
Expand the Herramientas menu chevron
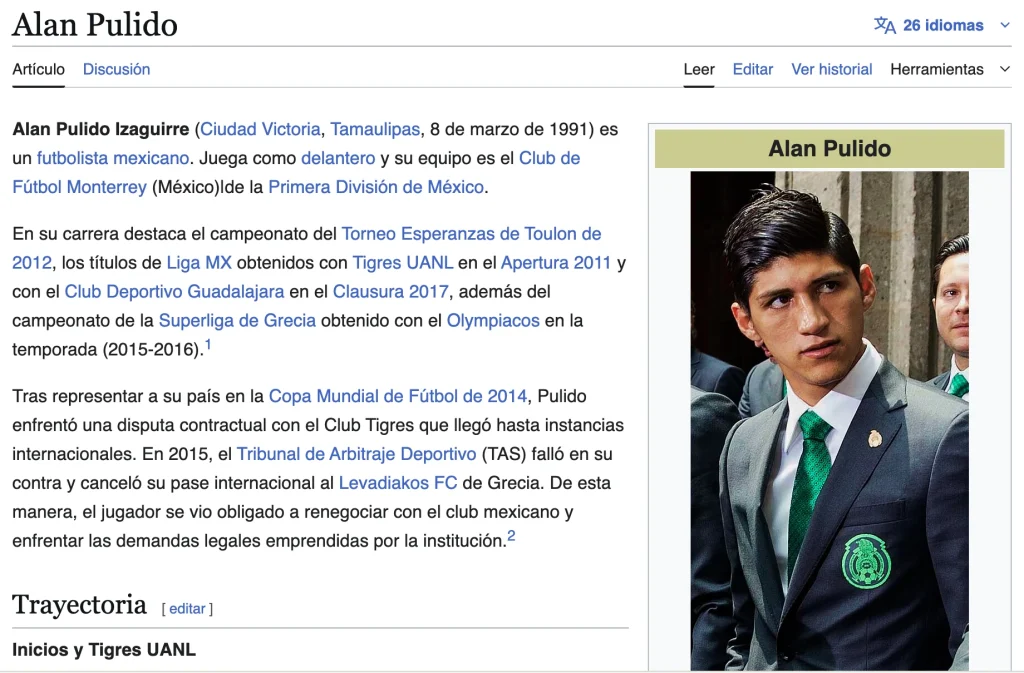[x=1005, y=69]
